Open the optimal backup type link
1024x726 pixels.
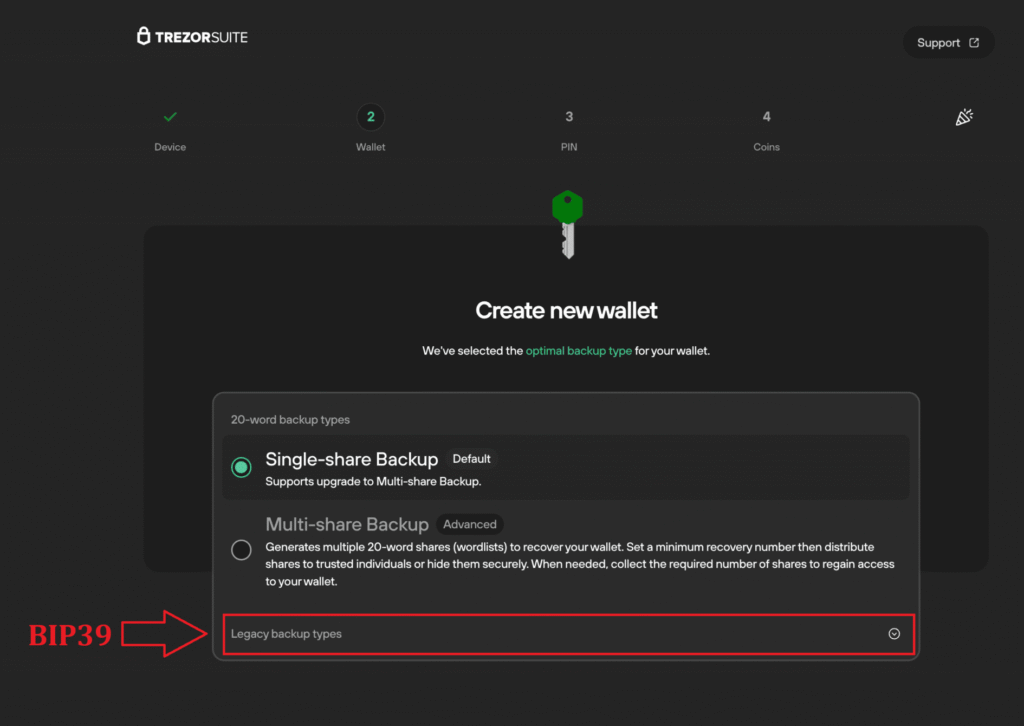579,351
